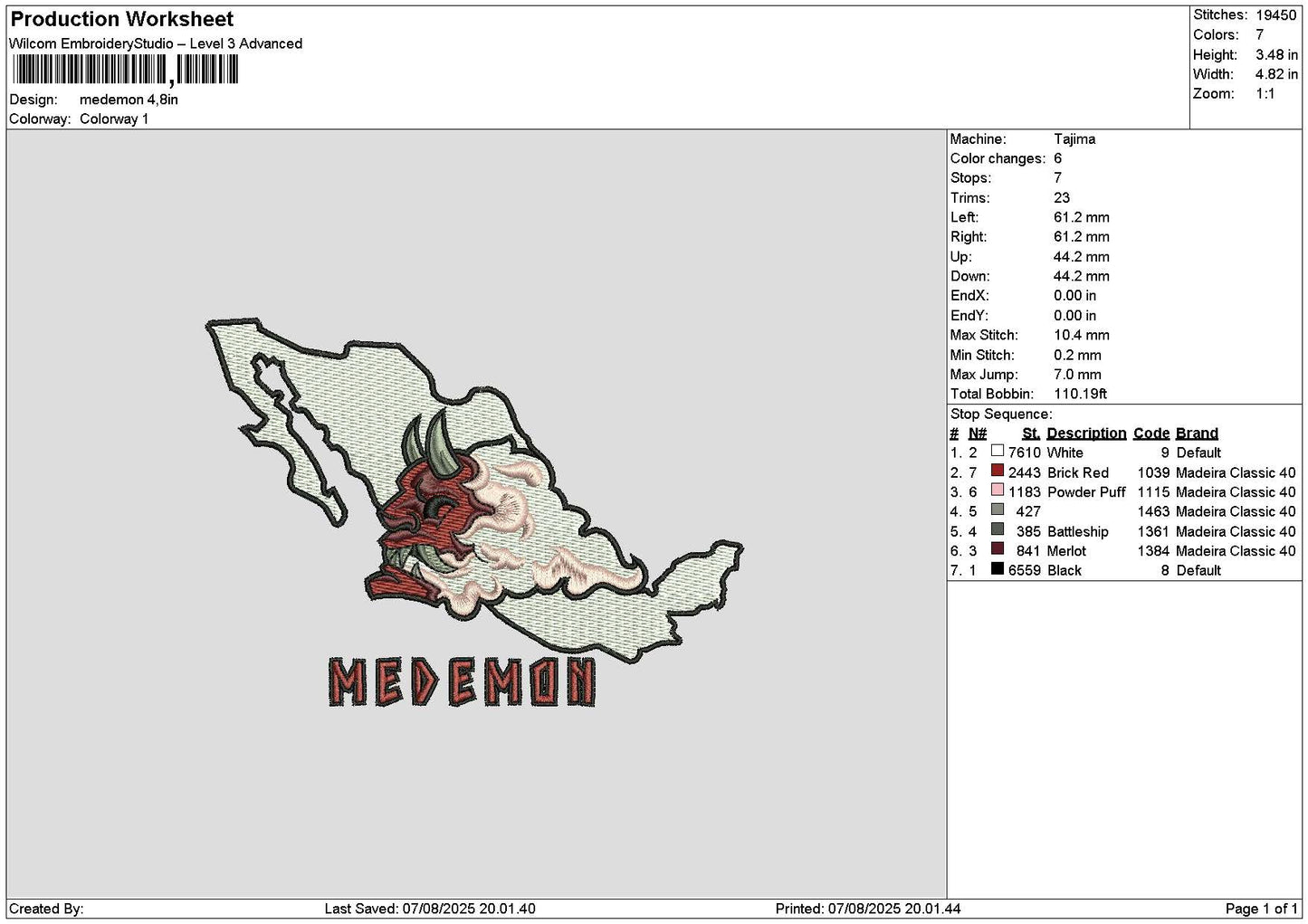
Task: Click the Zoom value '1:1'
Action: pyautogui.click(x=1265, y=94)
